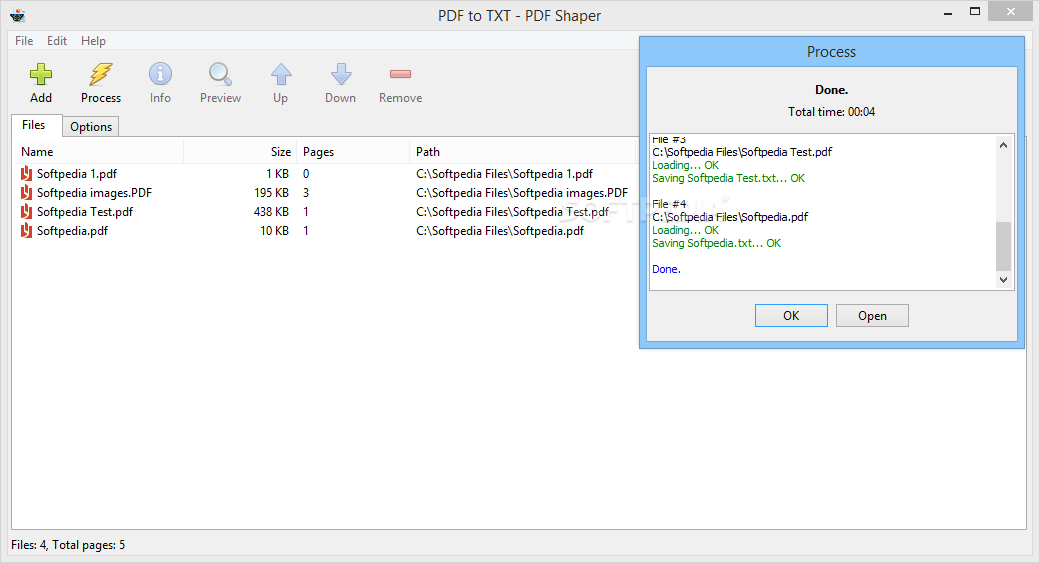The width and height of the screenshot is (1040, 563).
Task: Click the 'Saving Softpedia Test.txt... OK' log line
Action: click(728, 178)
